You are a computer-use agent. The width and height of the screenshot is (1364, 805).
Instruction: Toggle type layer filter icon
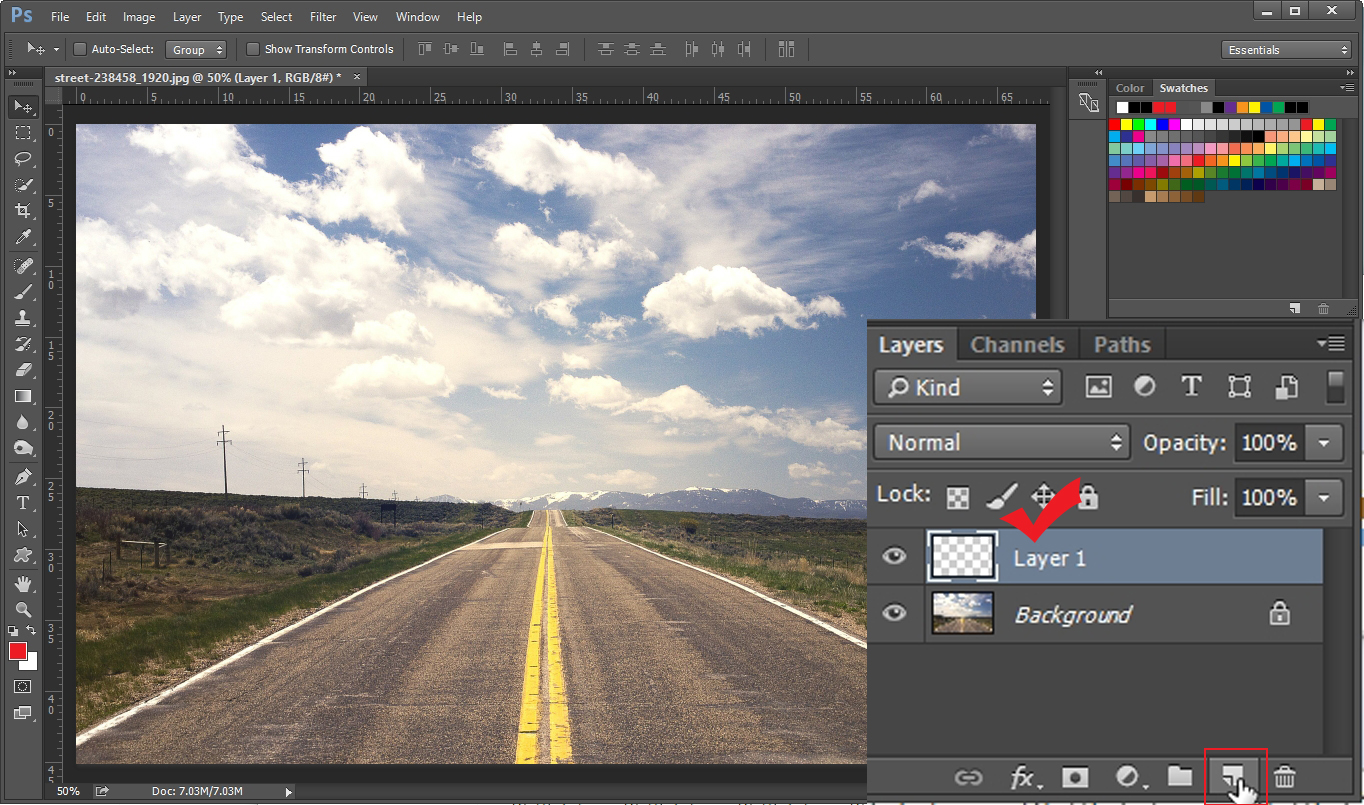[x=1191, y=387]
